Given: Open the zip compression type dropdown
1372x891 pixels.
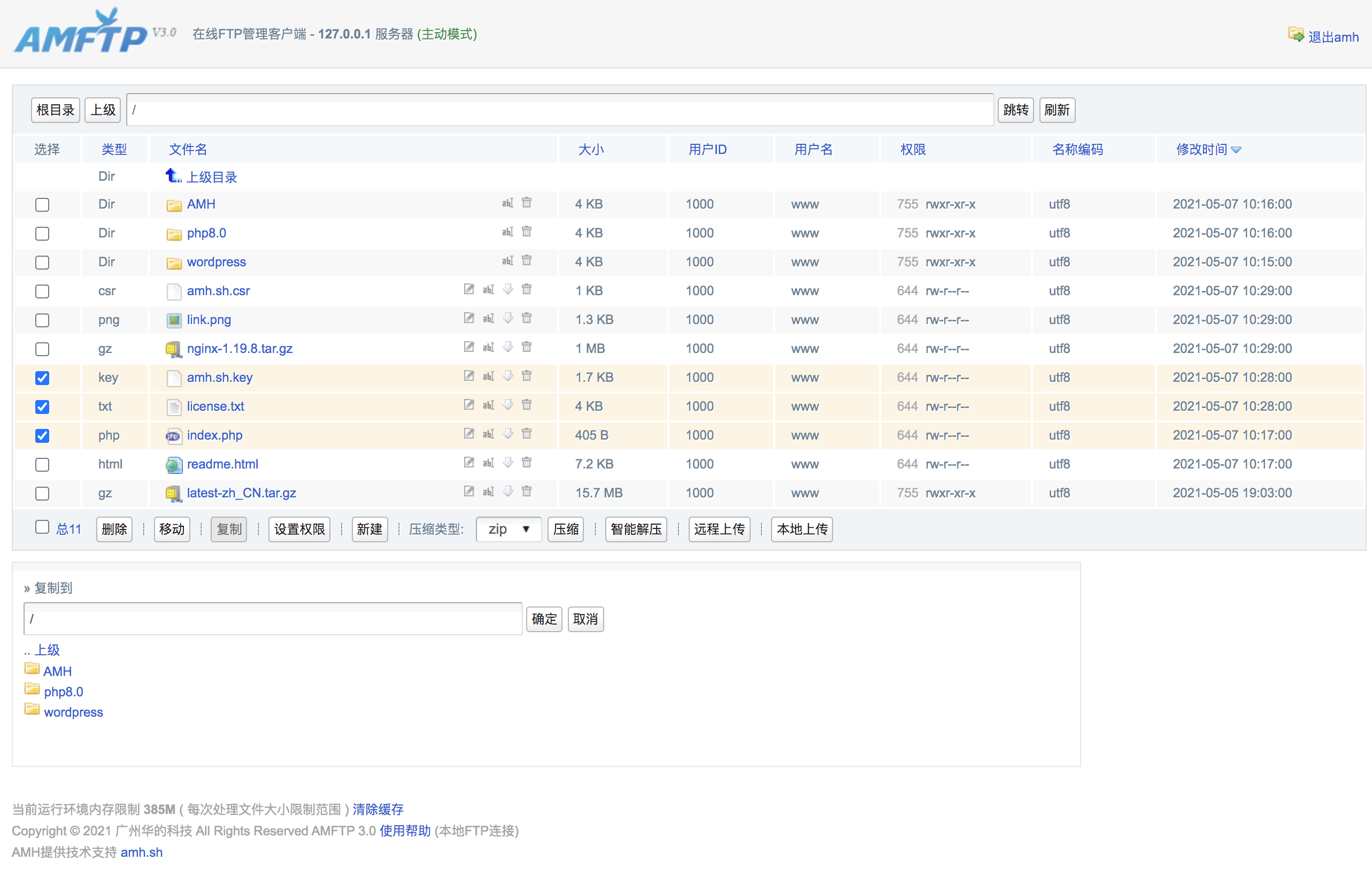Looking at the screenshot, I should click(508, 529).
